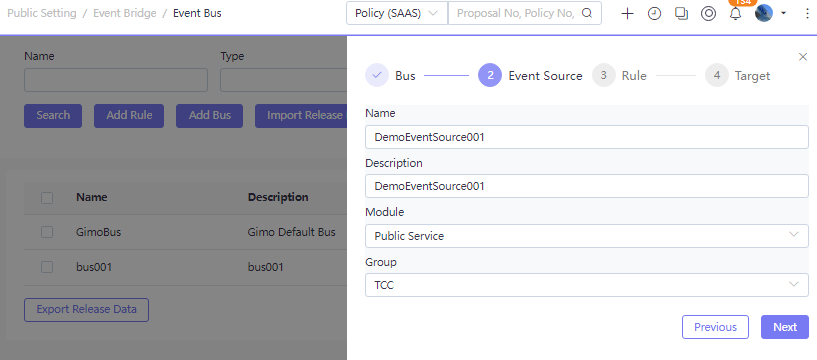
Task: Click the Gimo Default Bus description
Action: [x=291, y=232]
